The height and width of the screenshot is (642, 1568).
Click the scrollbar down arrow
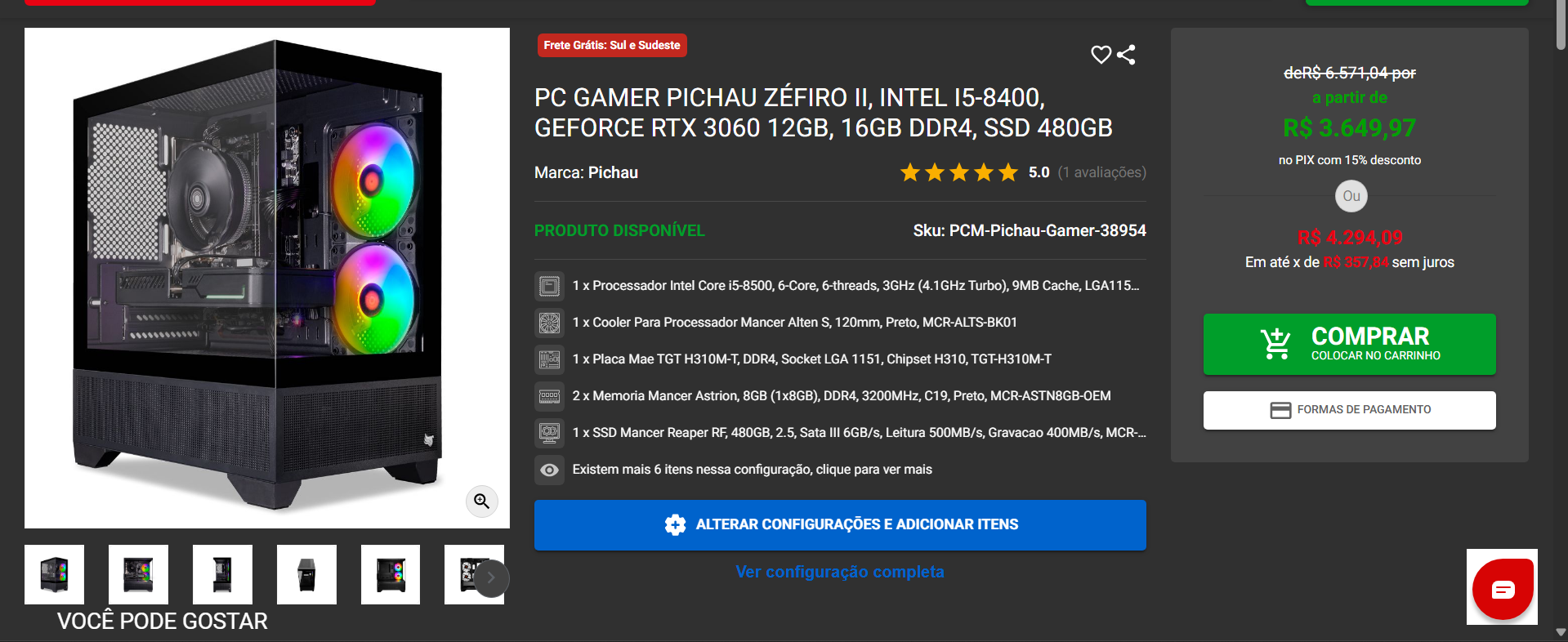pyautogui.click(x=1561, y=632)
